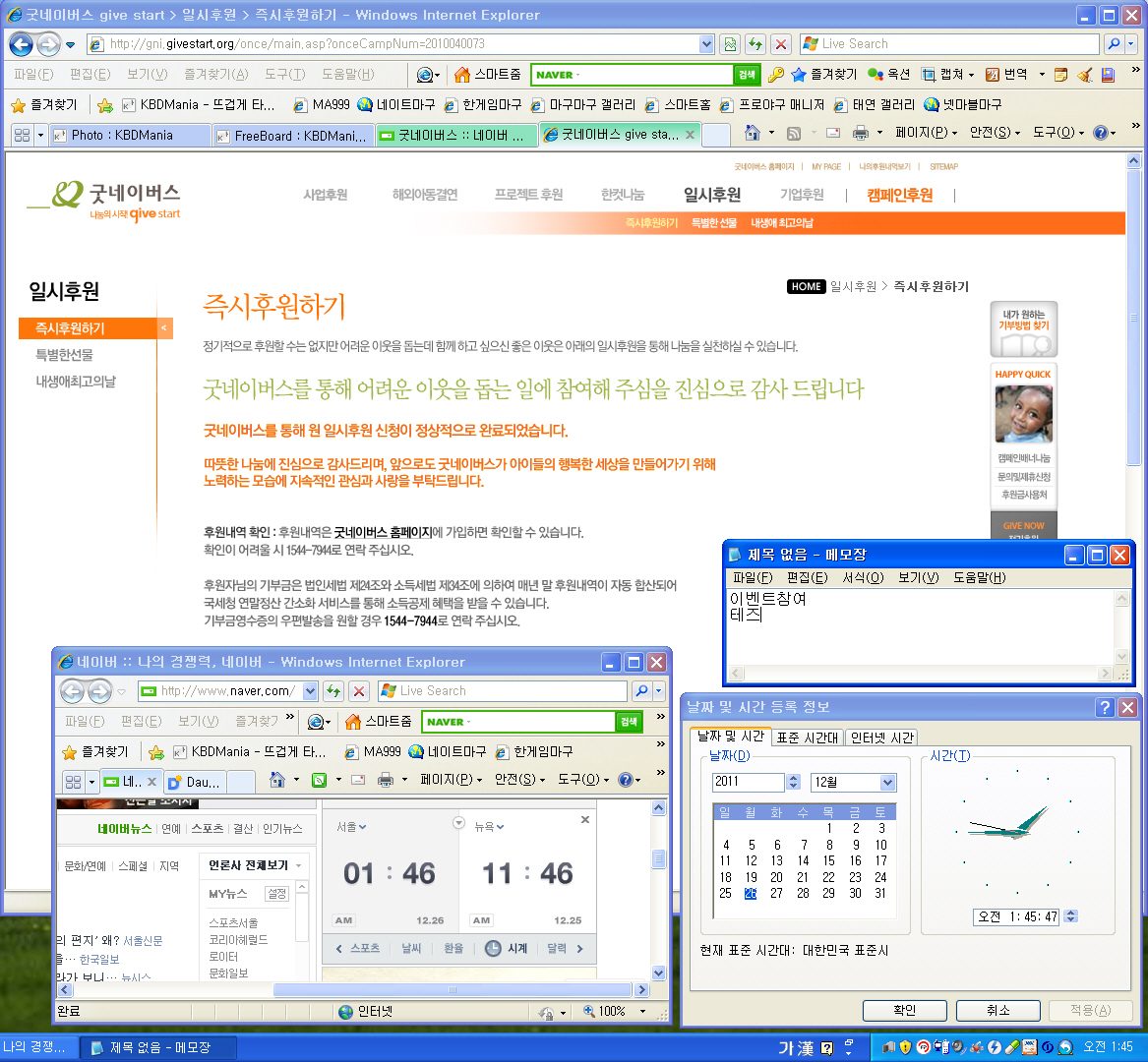Open the 번역 translation tool

click(x=1008, y=74)
